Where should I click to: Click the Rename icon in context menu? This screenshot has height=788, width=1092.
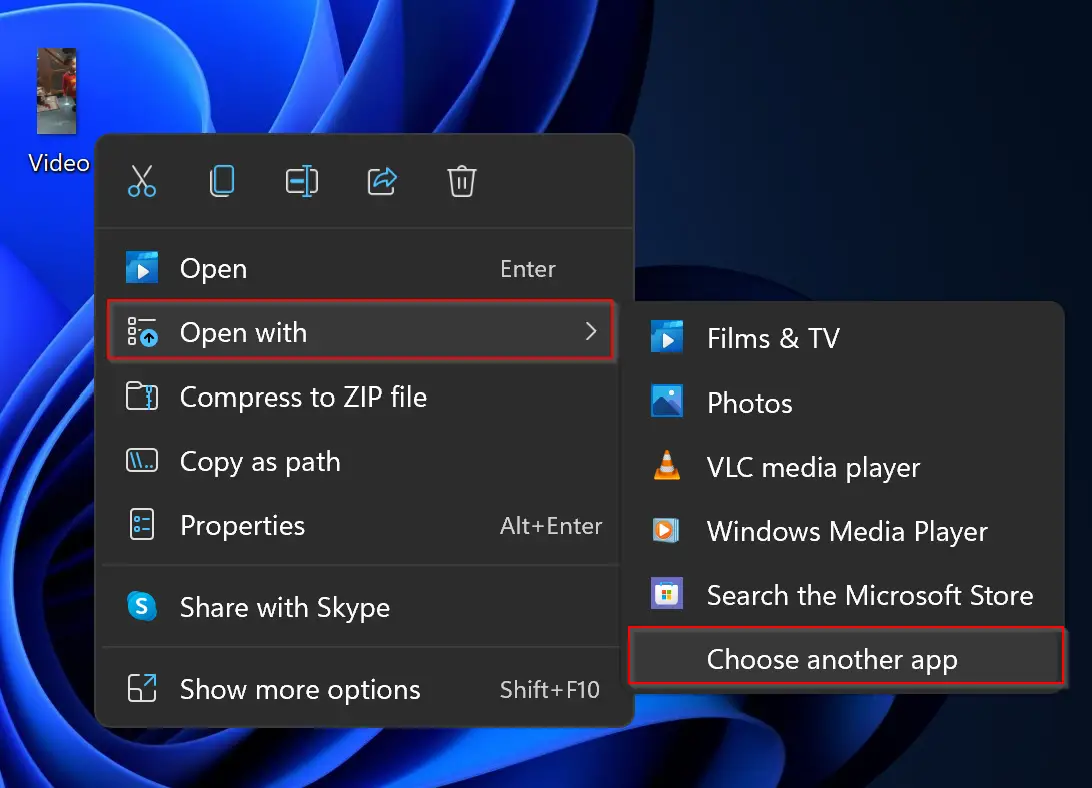[x=302, y=182]
